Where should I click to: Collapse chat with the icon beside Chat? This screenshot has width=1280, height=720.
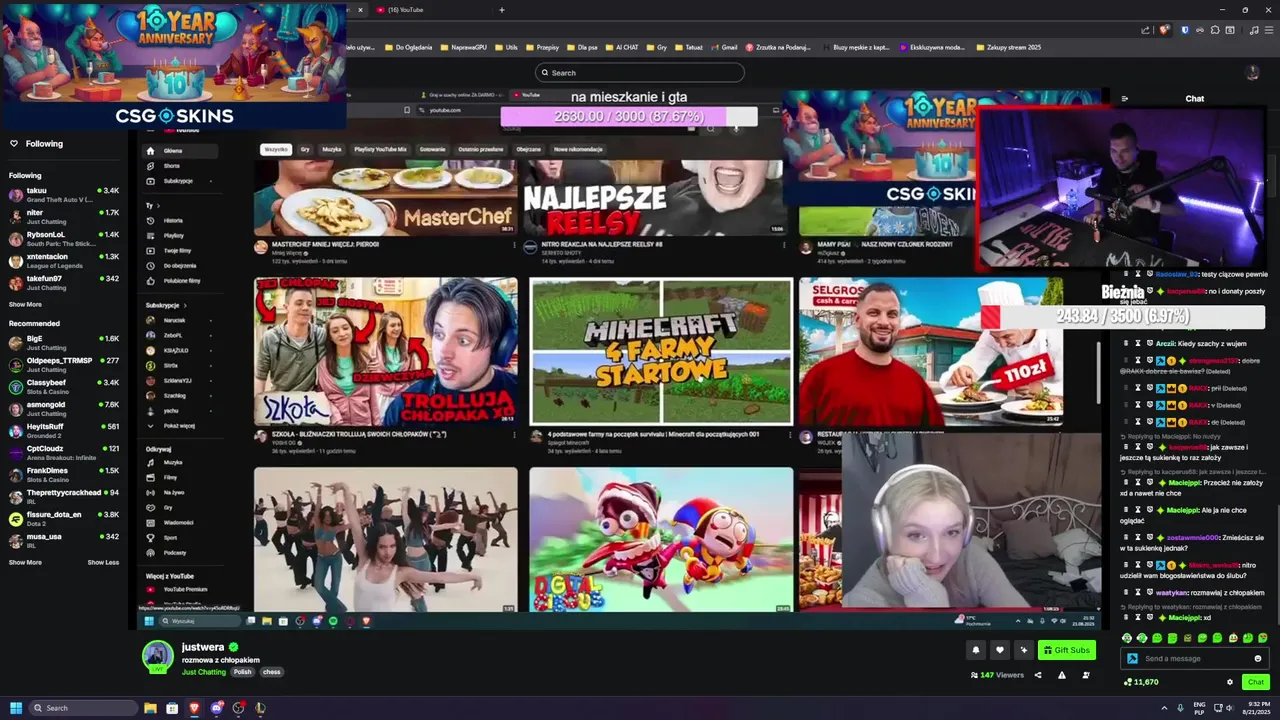[1125, 99]
